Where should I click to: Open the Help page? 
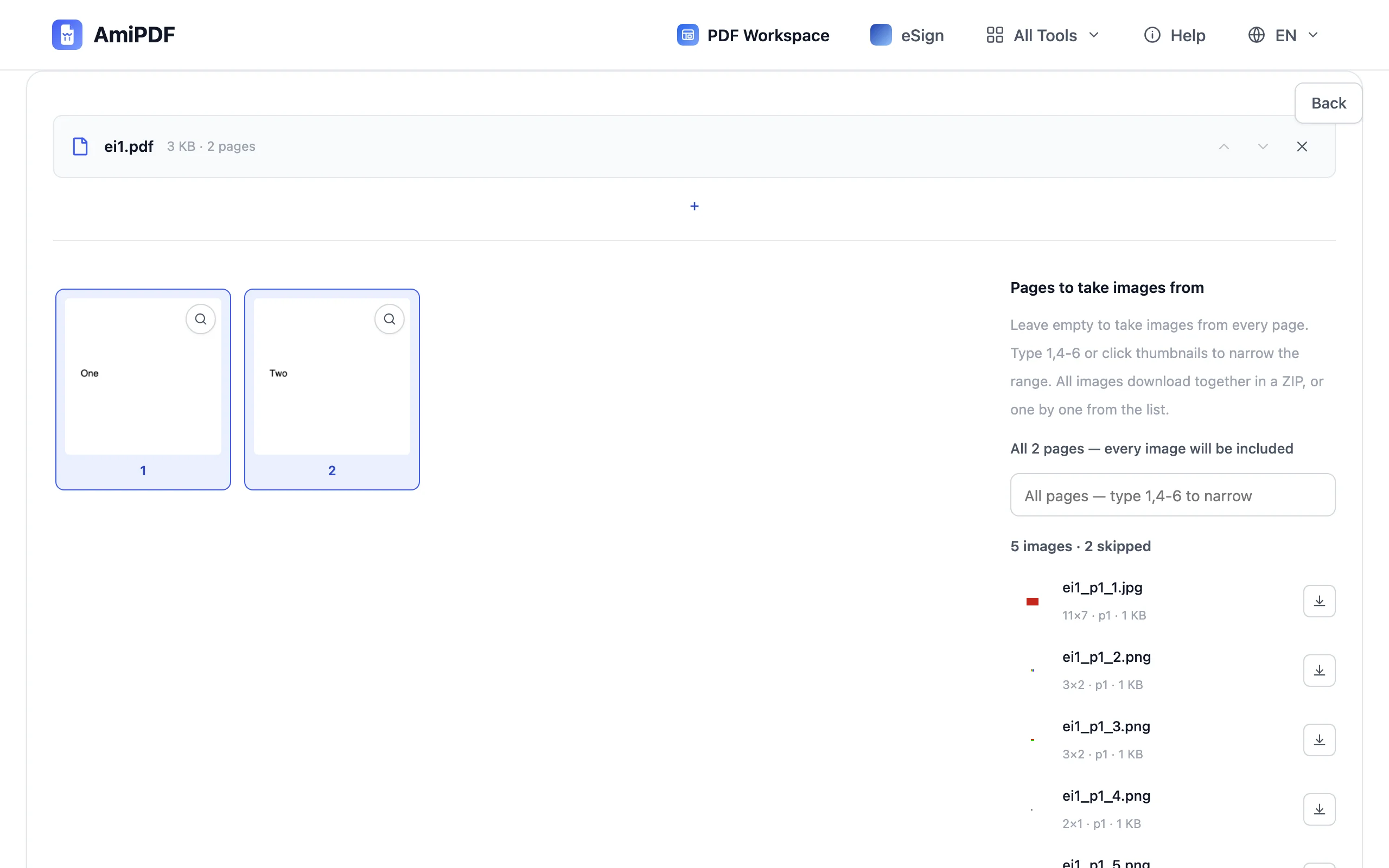(1174, 35)
